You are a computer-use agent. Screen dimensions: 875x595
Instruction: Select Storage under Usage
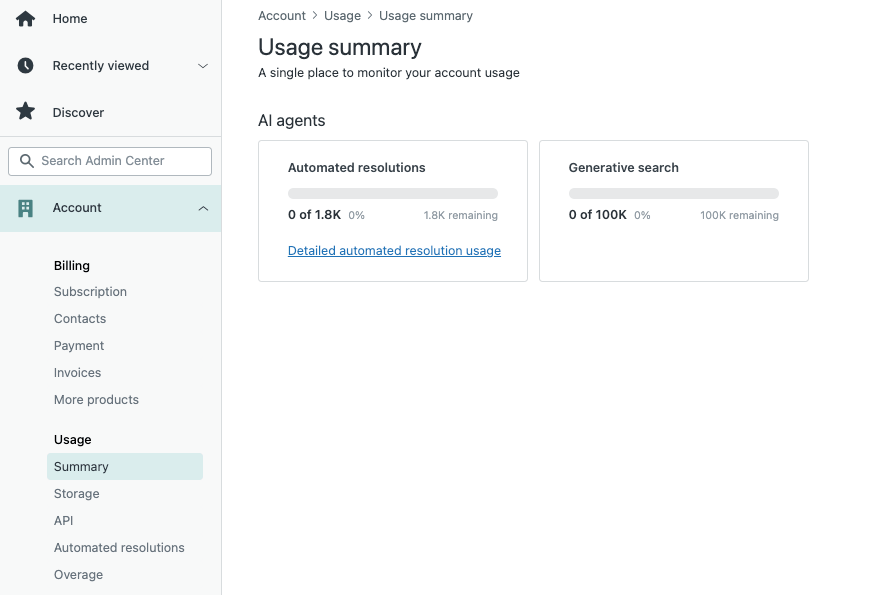coord(76,493)
